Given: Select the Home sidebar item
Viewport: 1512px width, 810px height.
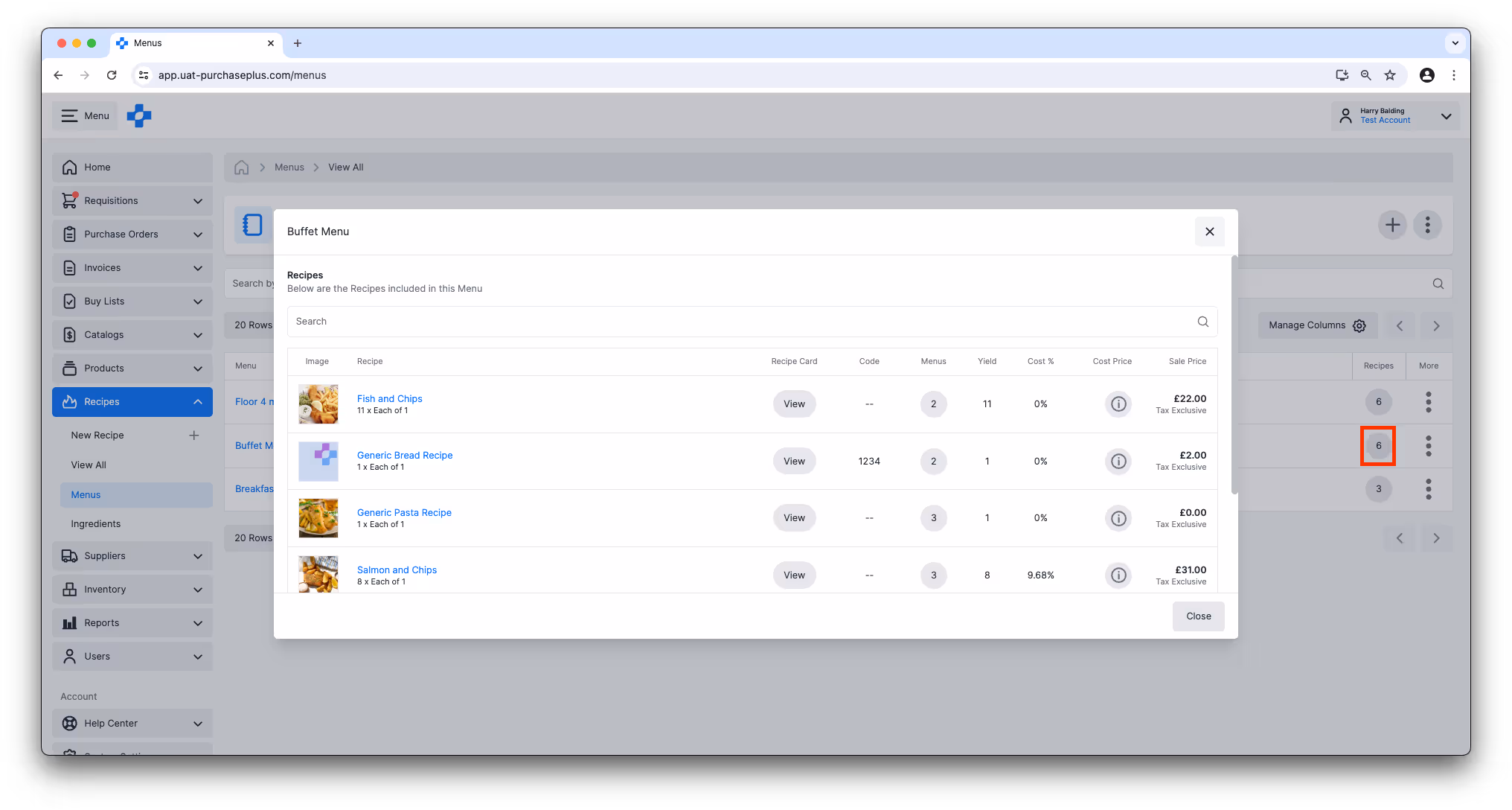Looking at the screenshot, I should tap(97, 168).
